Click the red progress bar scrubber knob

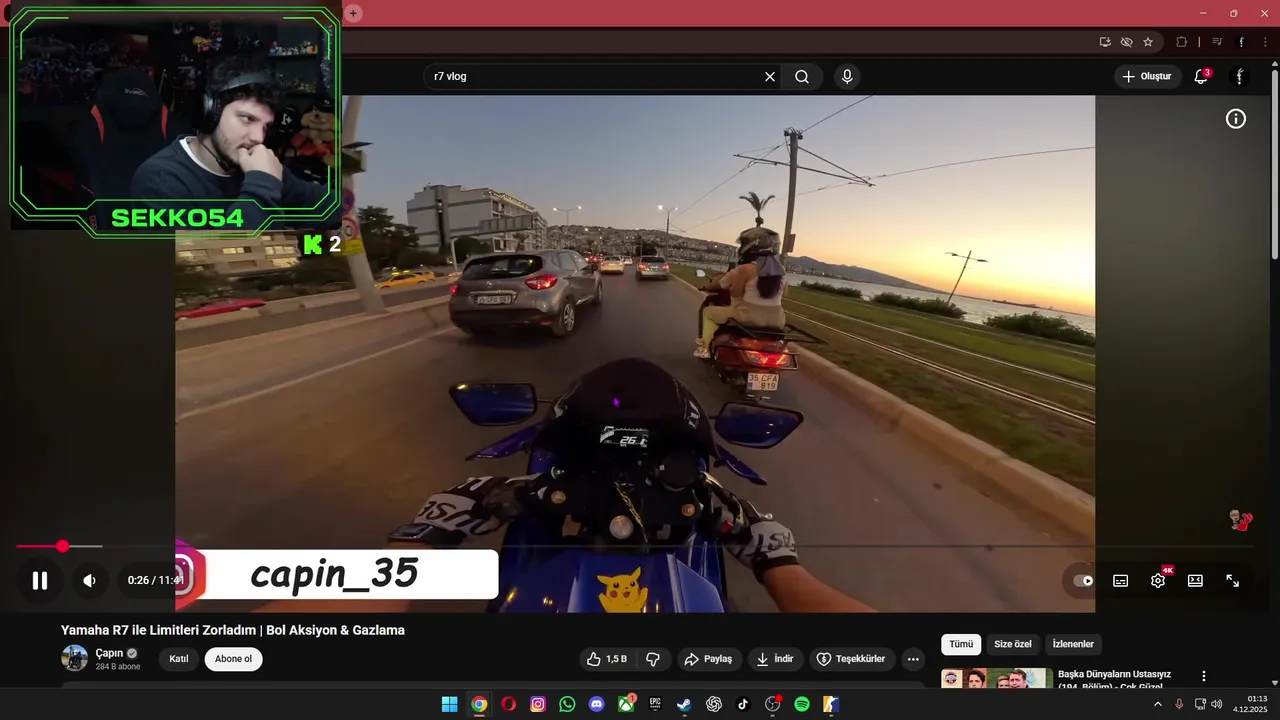62,546
